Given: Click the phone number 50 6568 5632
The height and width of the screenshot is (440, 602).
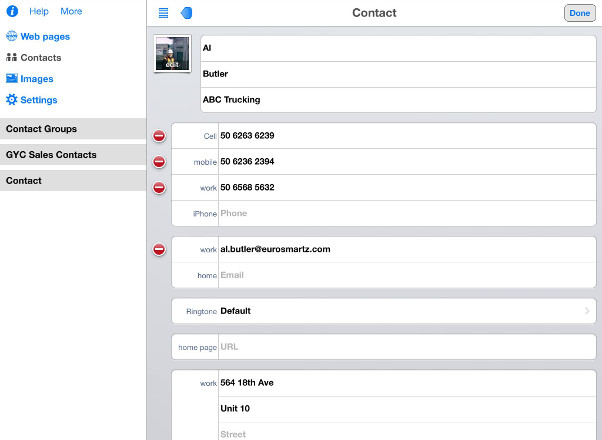Looking at the screenshot, I should [407, 188].
